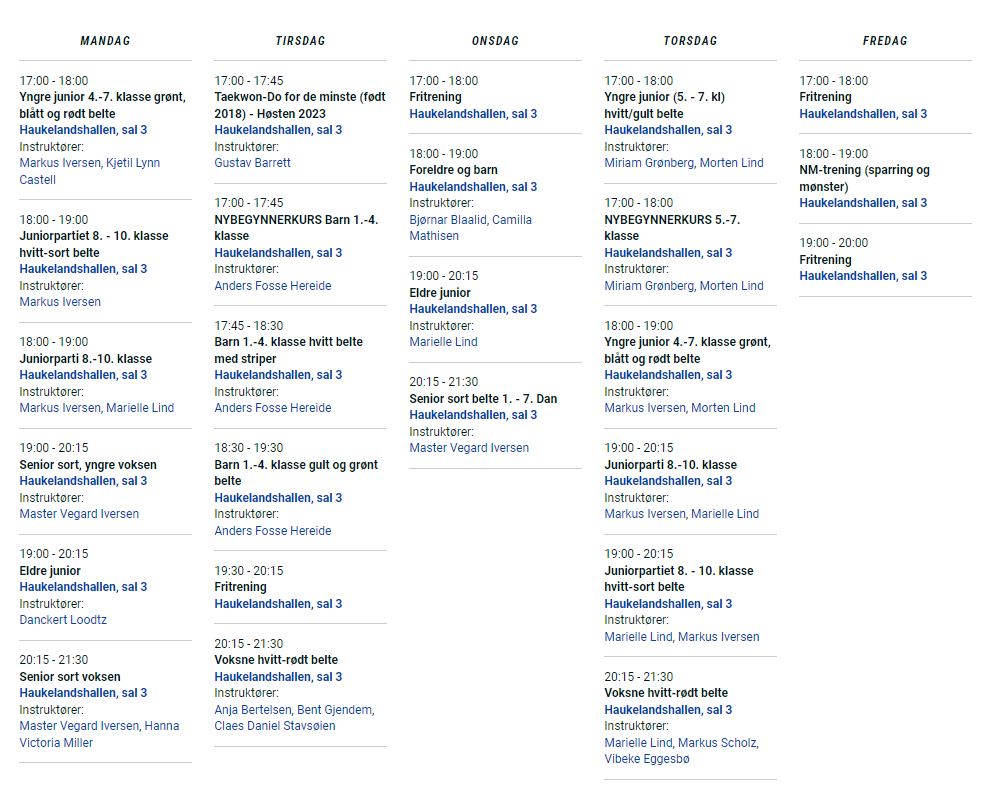Open Haukelandshallen link under Tuesday Voksne hvitt-rødt belte
This screenshot has width=992, height=796.
(278, 676)
